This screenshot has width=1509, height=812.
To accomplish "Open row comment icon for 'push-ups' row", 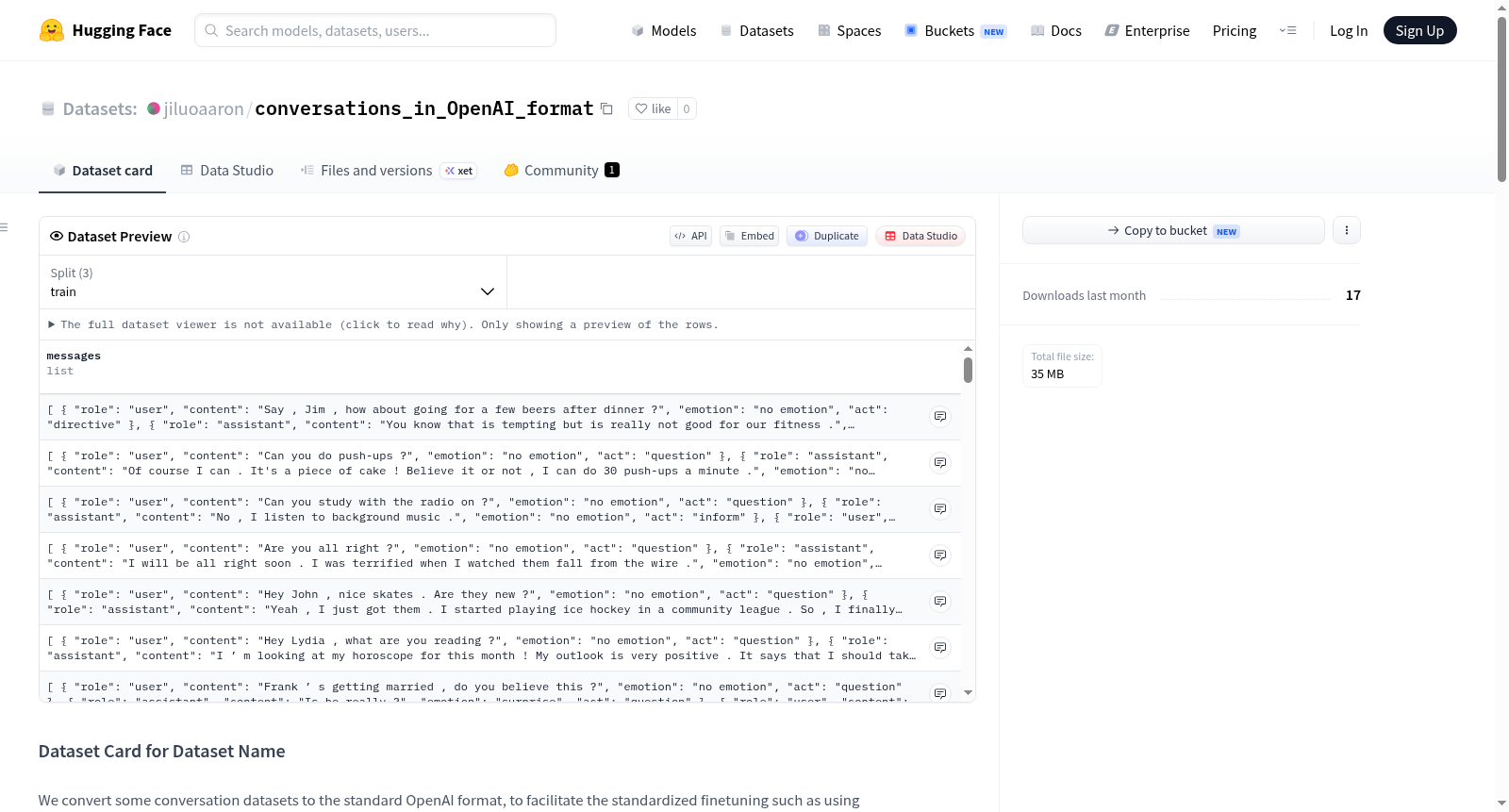I will [940, 463].
